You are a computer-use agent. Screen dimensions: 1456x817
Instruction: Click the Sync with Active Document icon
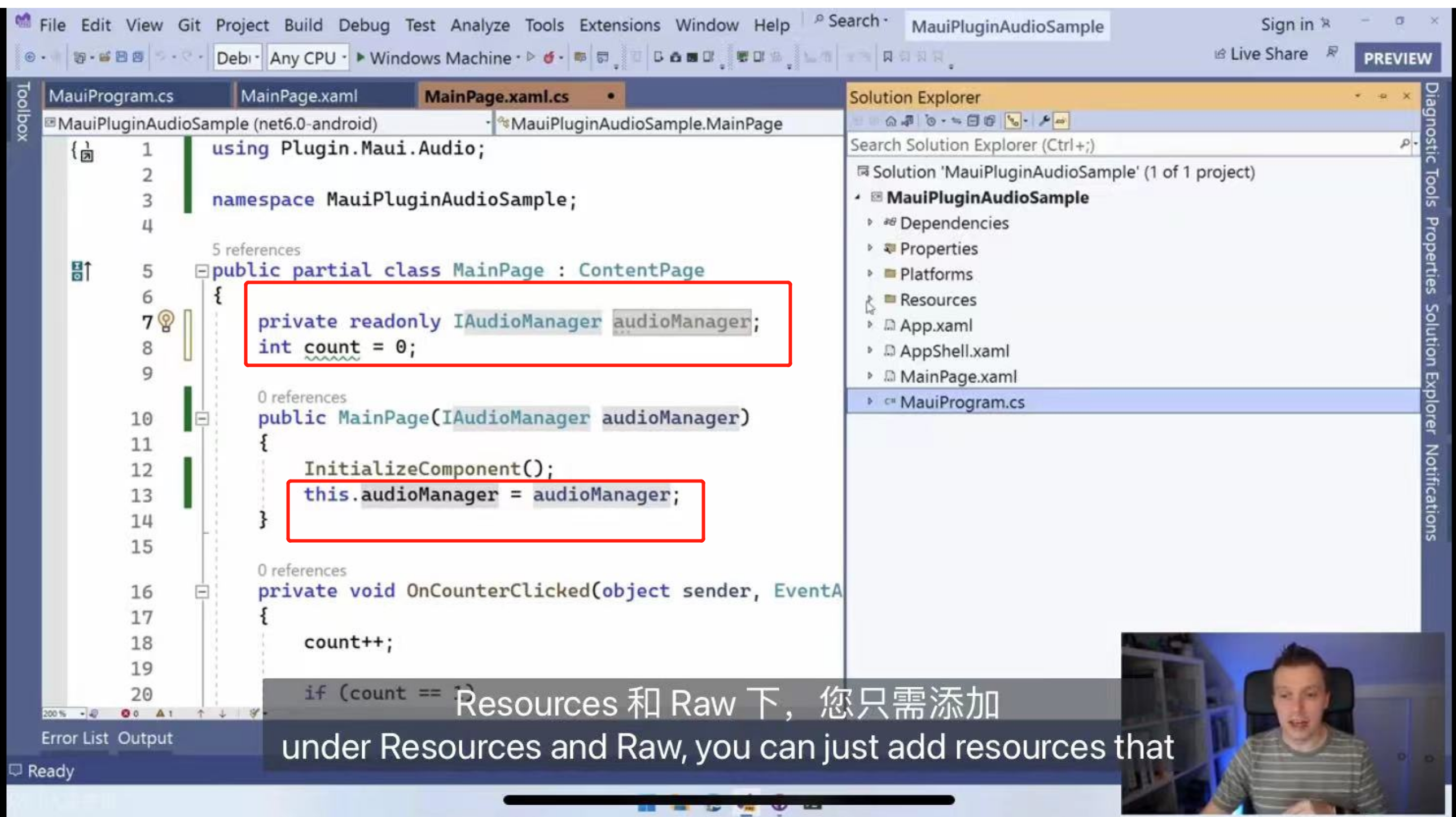click(x=957, y=121)
